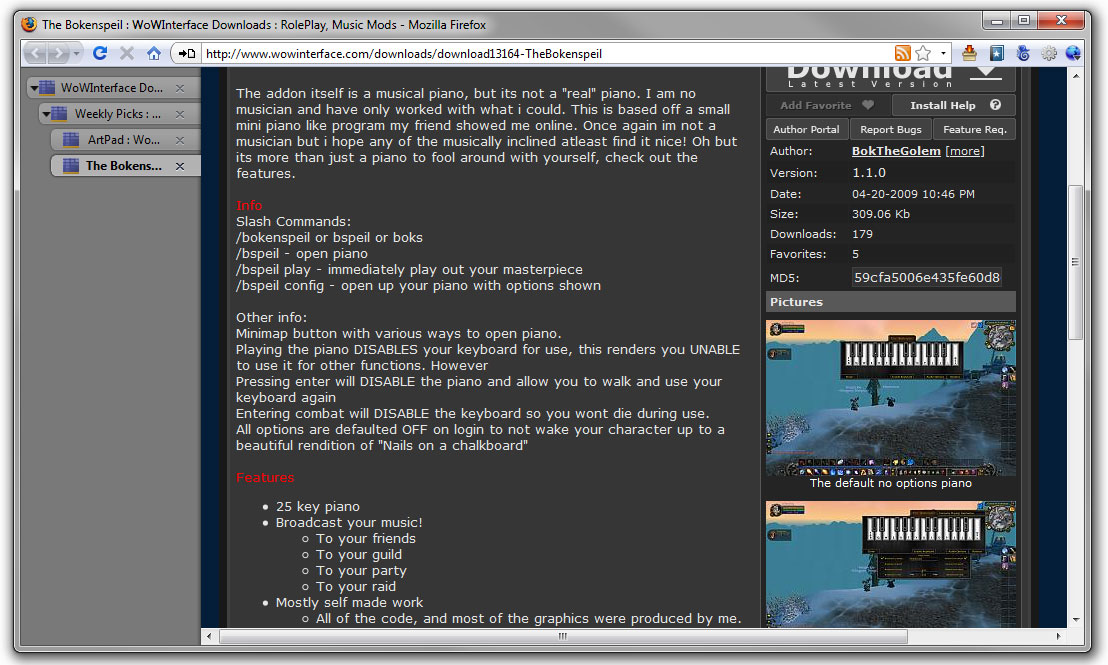Click the Stop loading X icon
This screenshot has height=665, width=1108.
[x=127, y=53]
